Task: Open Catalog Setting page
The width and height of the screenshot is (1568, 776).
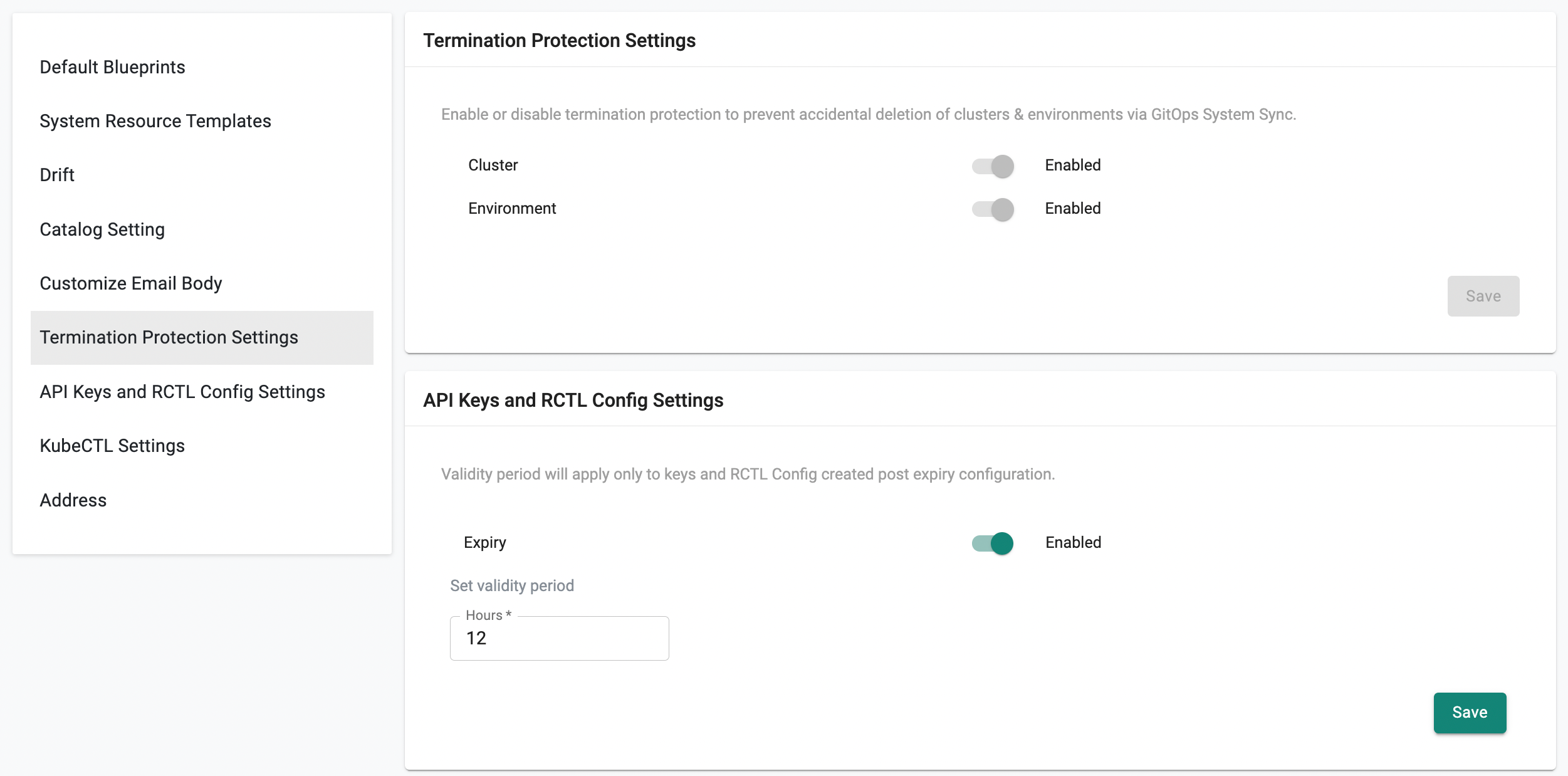Action: [x=102, y=229]
